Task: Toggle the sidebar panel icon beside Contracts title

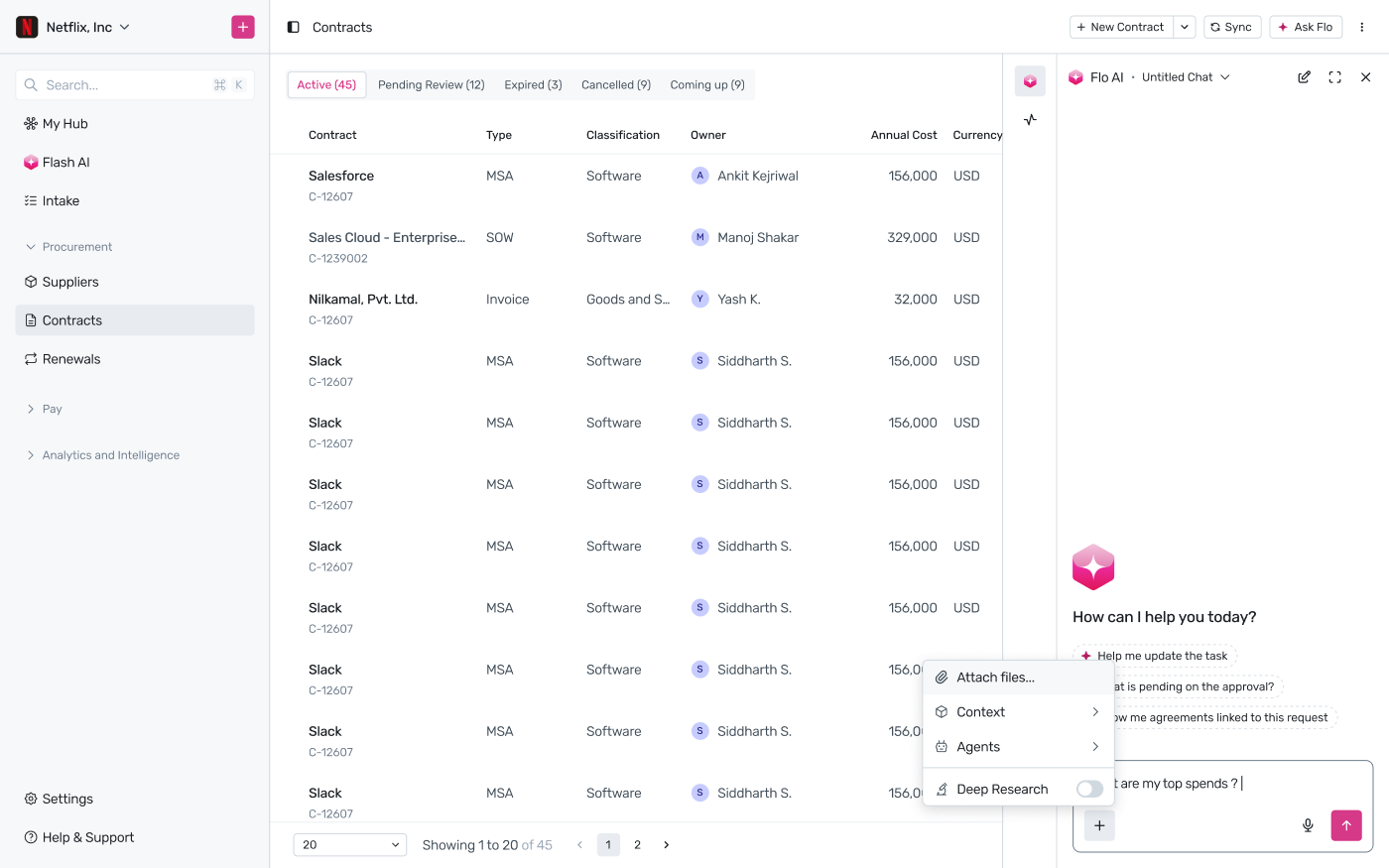Action: (x=293, y=27)
